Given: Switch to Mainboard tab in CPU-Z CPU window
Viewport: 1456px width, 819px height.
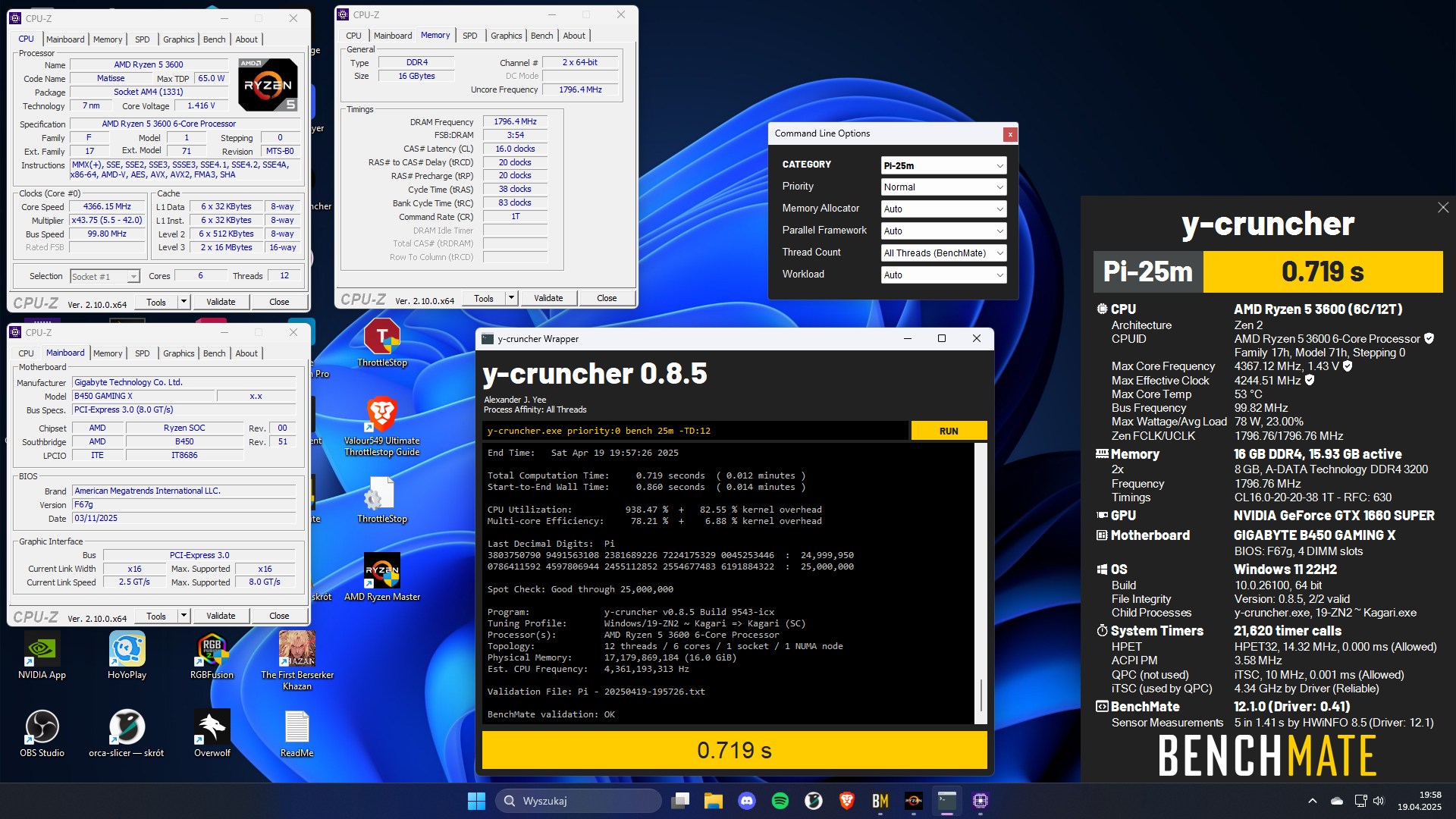Looking at the screenshot, I should 65,39.
